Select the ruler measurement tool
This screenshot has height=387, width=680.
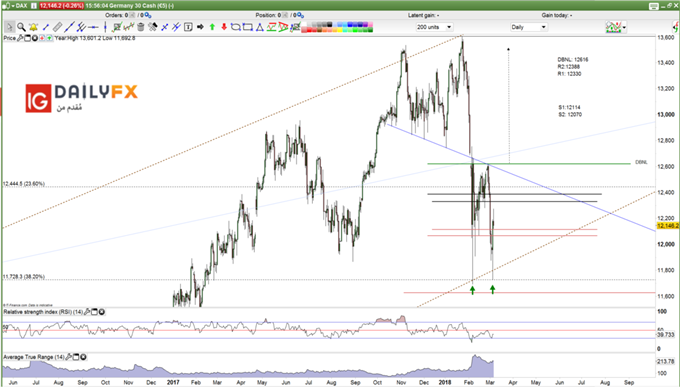(58, 27)
